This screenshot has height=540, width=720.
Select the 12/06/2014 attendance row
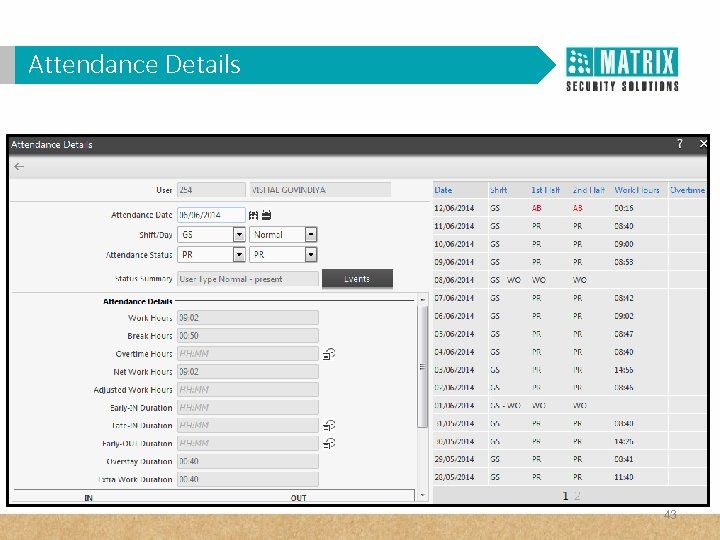tap(570, 208)
